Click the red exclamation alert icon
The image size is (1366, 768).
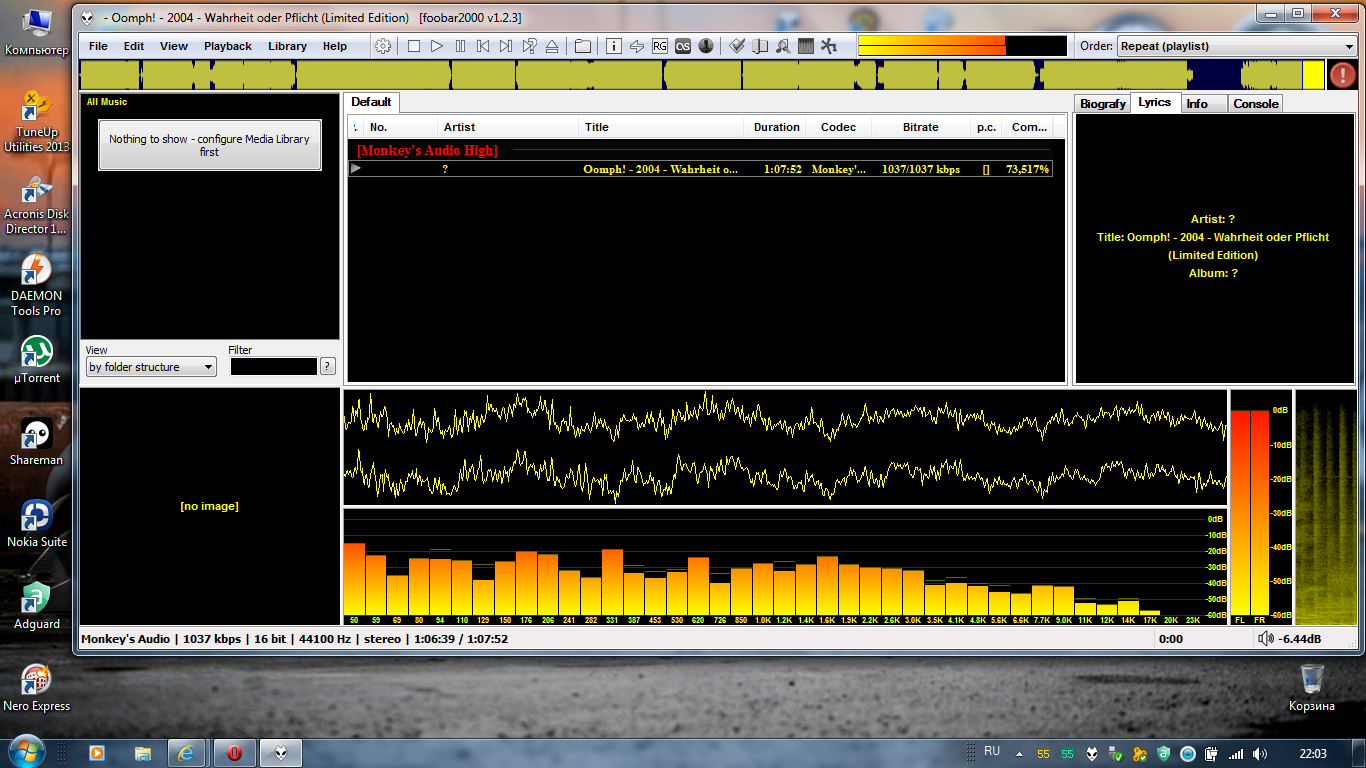pos(1342,75)
